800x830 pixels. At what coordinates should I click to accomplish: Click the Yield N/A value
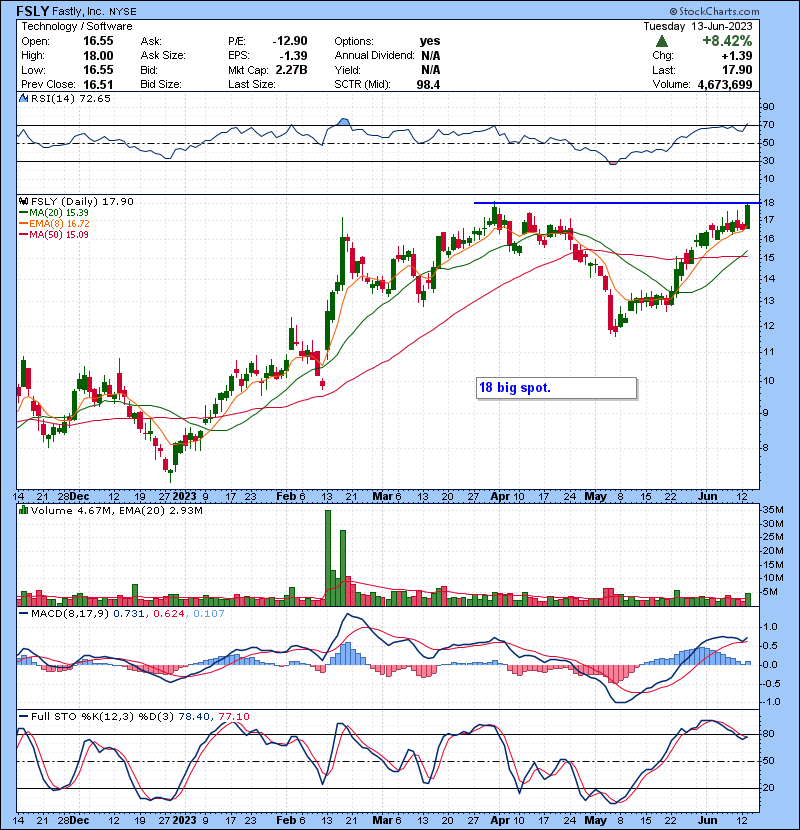(430, 70)
